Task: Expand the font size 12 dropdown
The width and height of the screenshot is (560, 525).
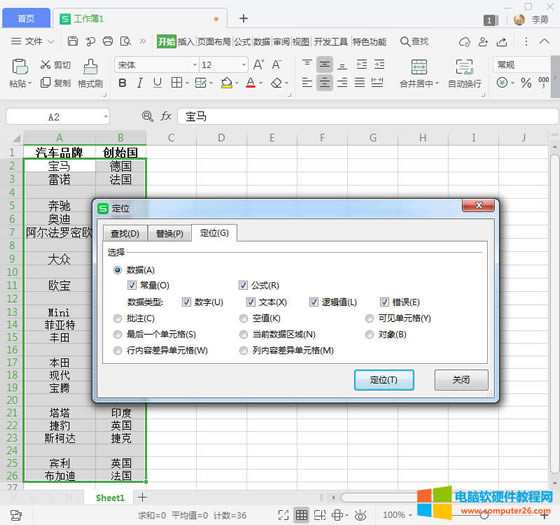Action: [244, 65]
